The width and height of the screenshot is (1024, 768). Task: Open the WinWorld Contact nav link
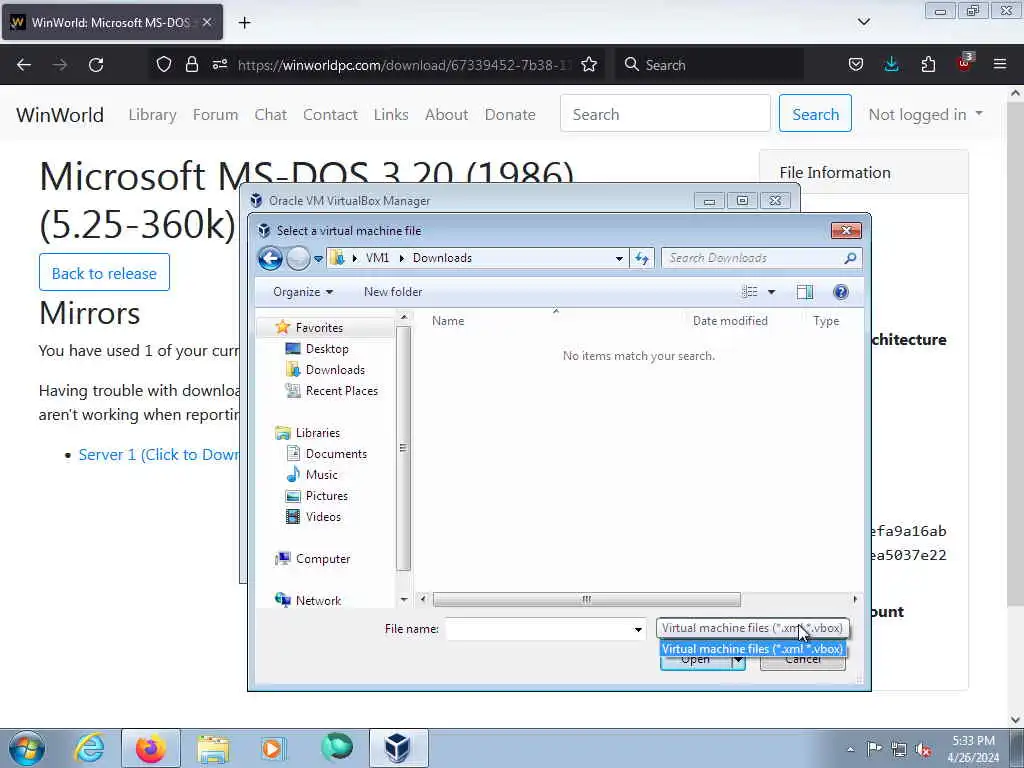click(330, 114)
